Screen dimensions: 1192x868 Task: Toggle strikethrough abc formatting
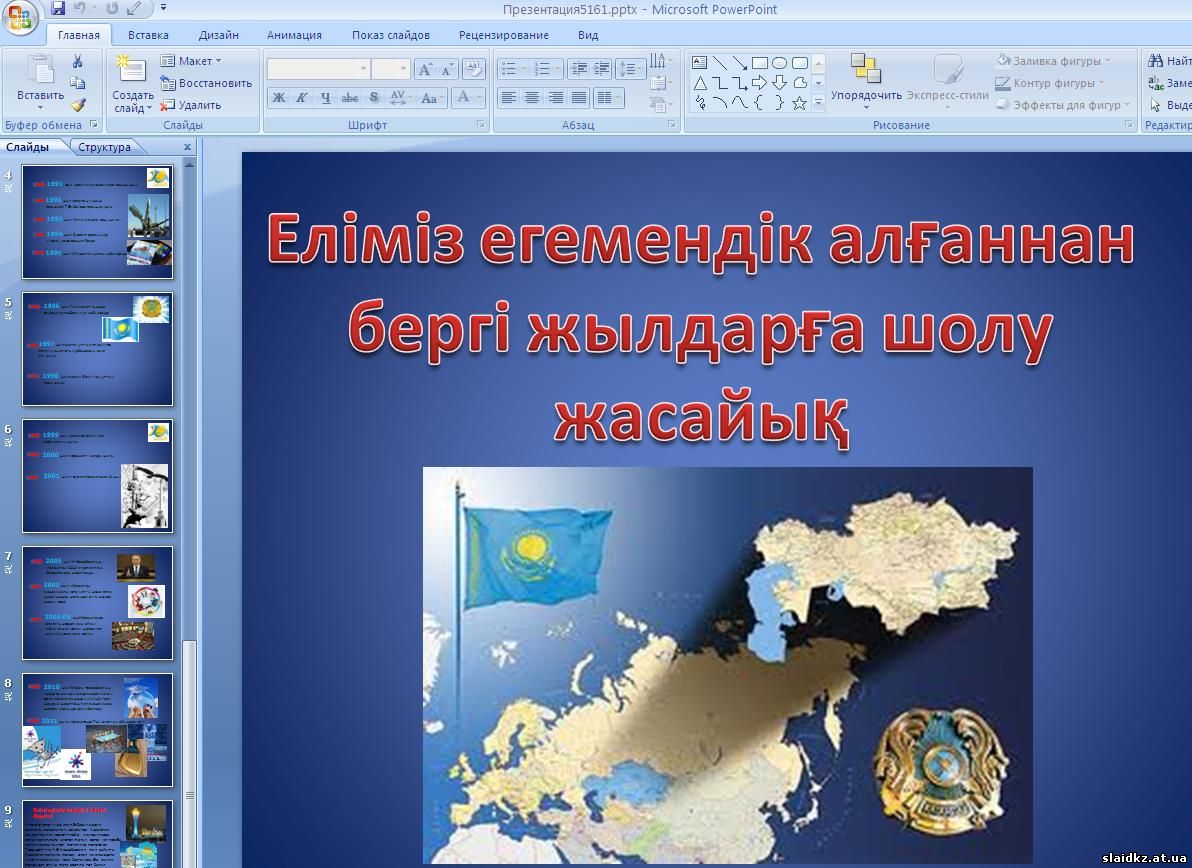click(350, 97)
